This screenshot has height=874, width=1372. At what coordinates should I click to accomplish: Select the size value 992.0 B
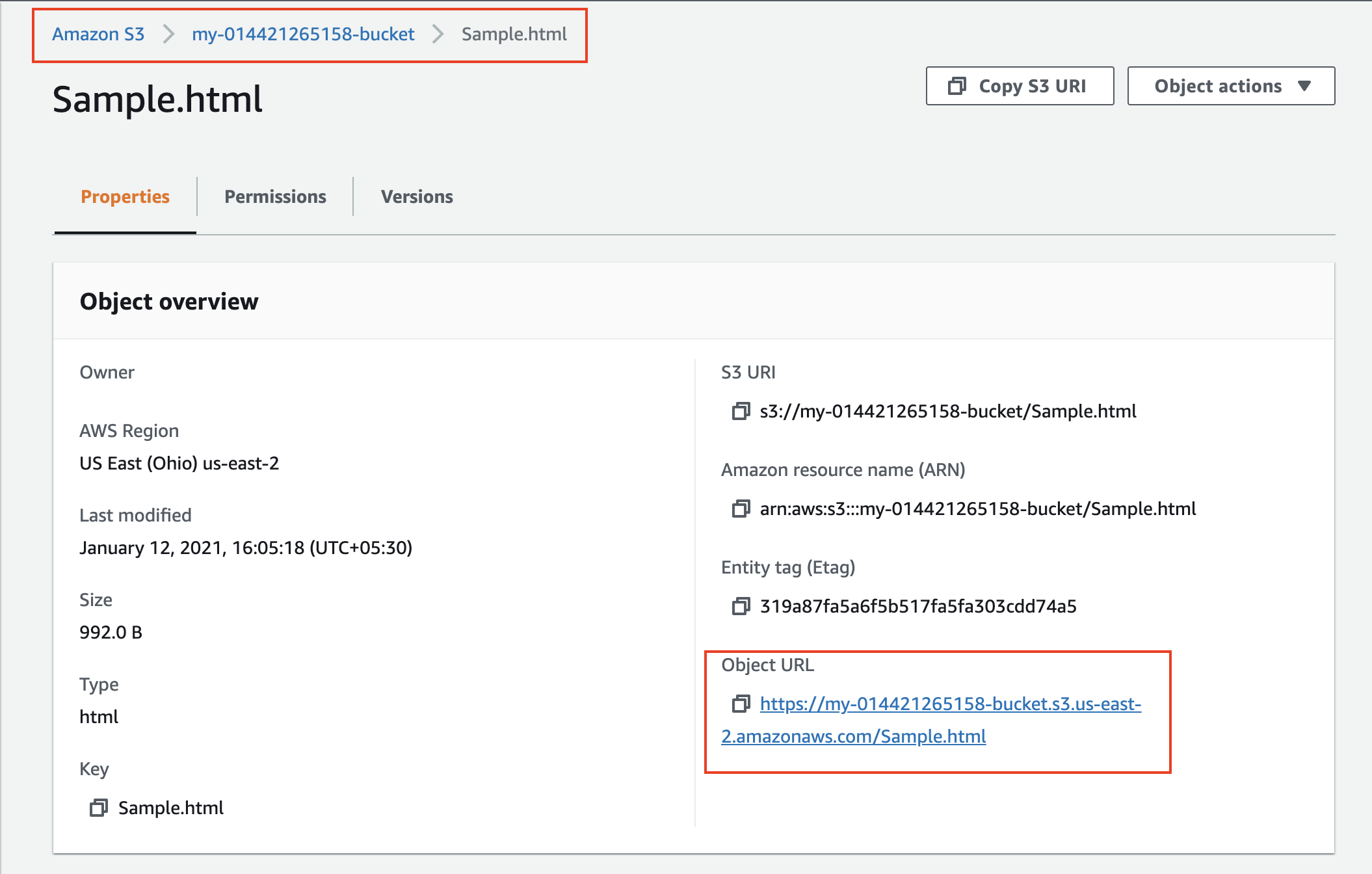pos(111,632)
